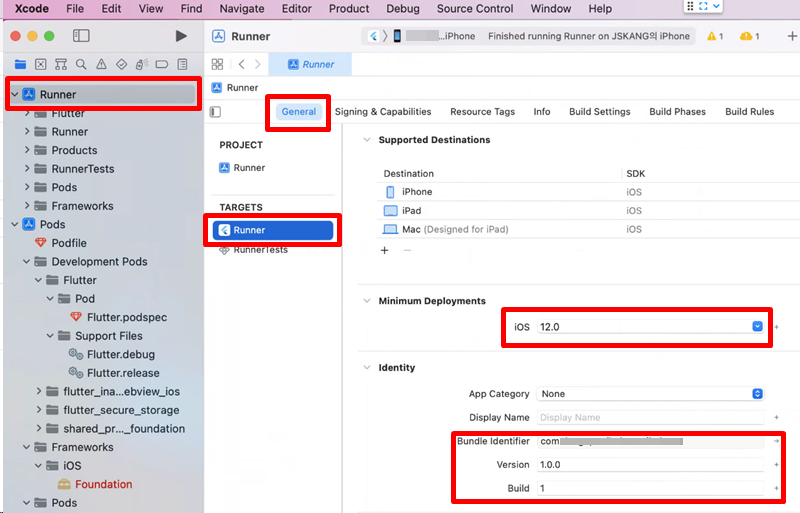
Task: Click the plus button in the toolbar
Action: pos(792,36)
